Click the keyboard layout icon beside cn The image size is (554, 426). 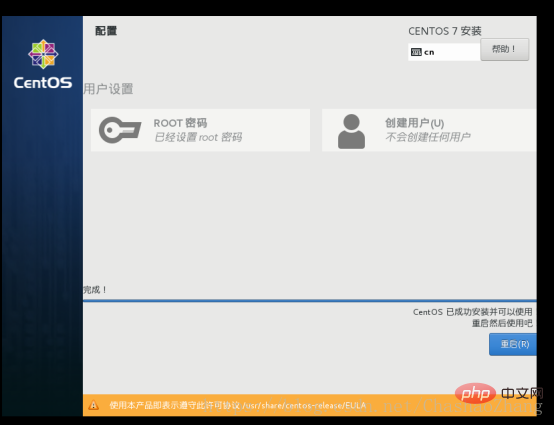pos(416,52)
